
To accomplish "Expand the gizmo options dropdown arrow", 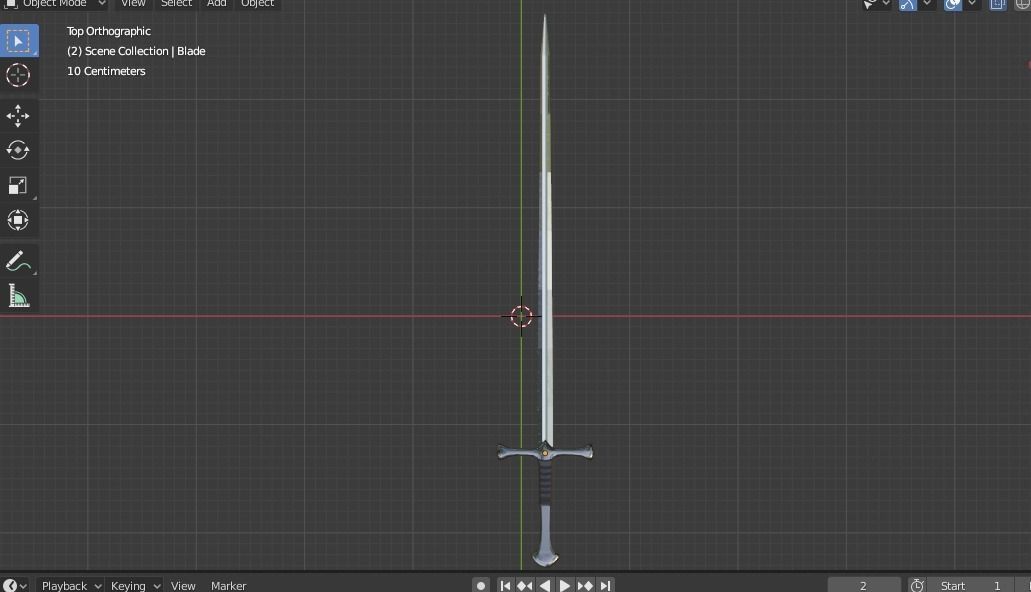I will (926, 4).
